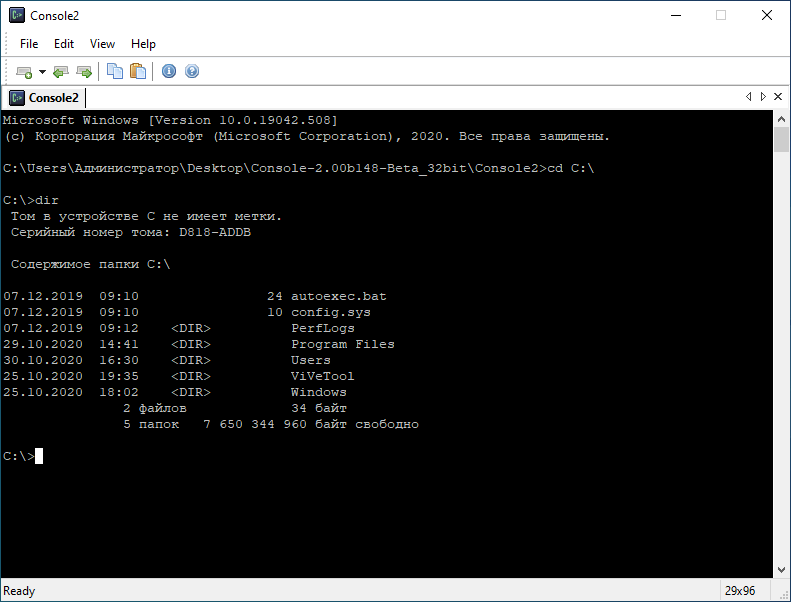This screenshot has width=791, height=602.
Task: Click the Ready status bar text
Action: pyautogui.click(x=19, y=590)
